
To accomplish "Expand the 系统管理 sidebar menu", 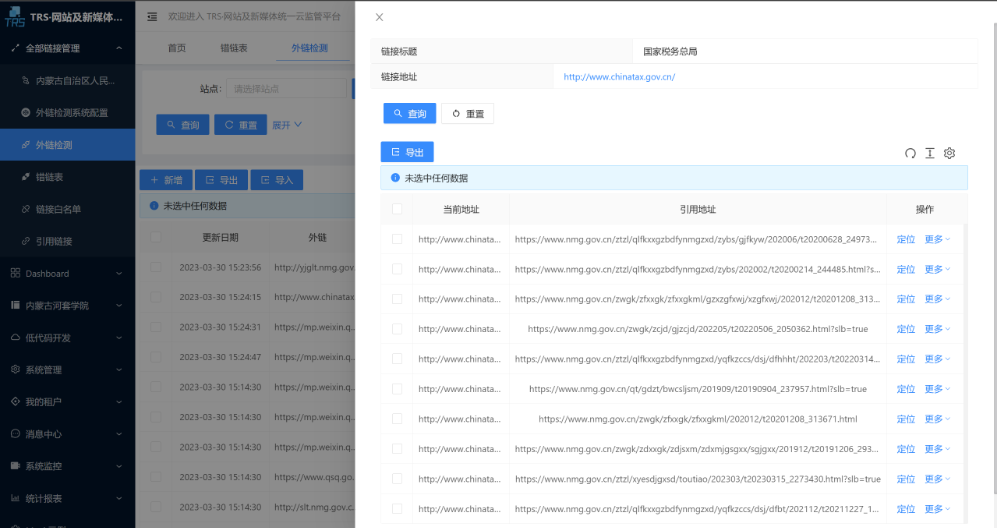I will click(66, 370).
